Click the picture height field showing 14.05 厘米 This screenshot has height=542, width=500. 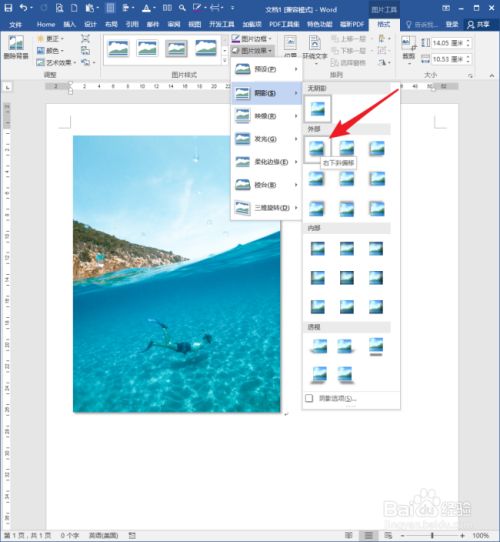click(448, 43)
